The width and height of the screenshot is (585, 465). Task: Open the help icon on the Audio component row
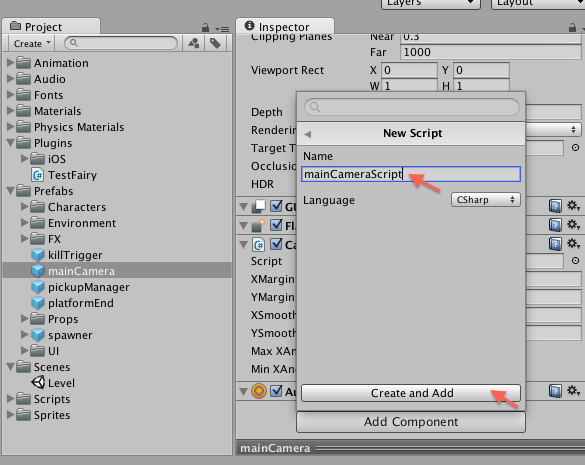(555, 391)
